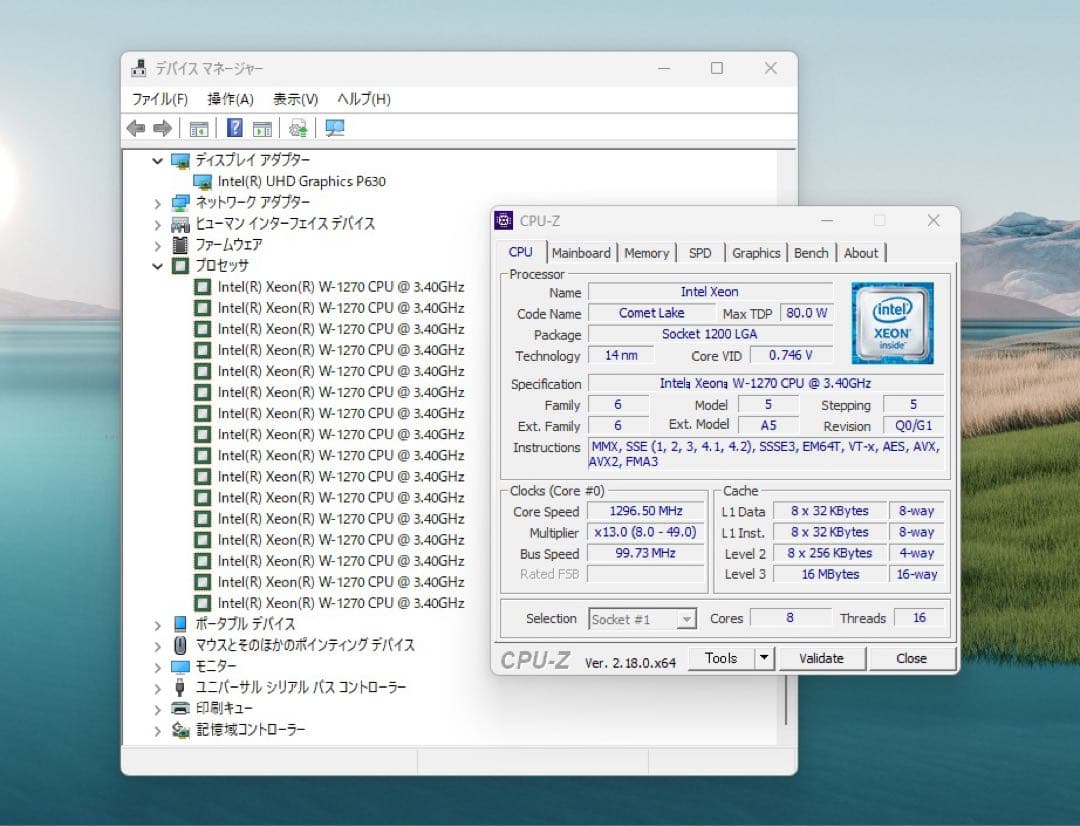
Task: Expand the ネットワーク アダプター node
Action: (157, 203)
